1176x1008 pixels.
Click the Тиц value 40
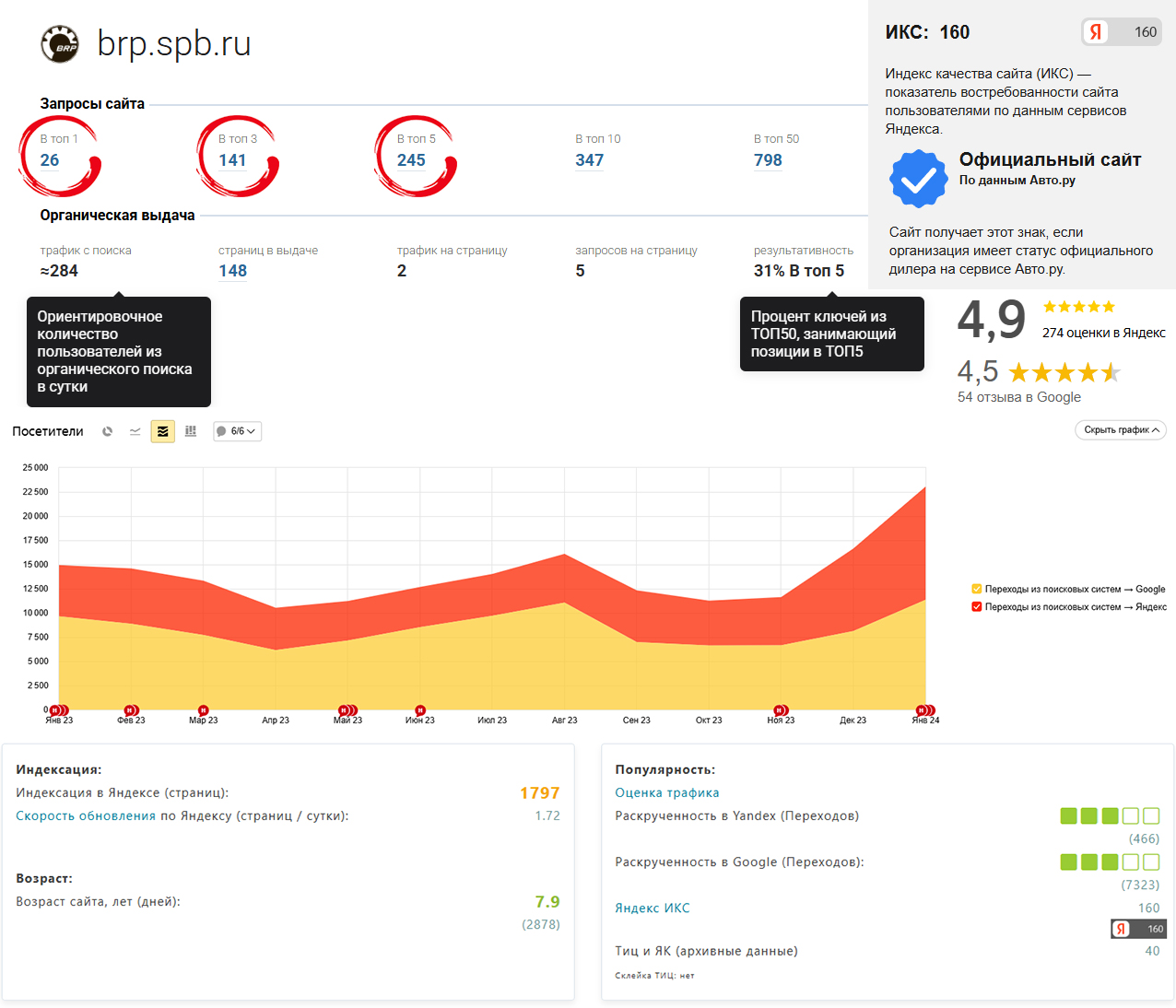point(1152,951)
